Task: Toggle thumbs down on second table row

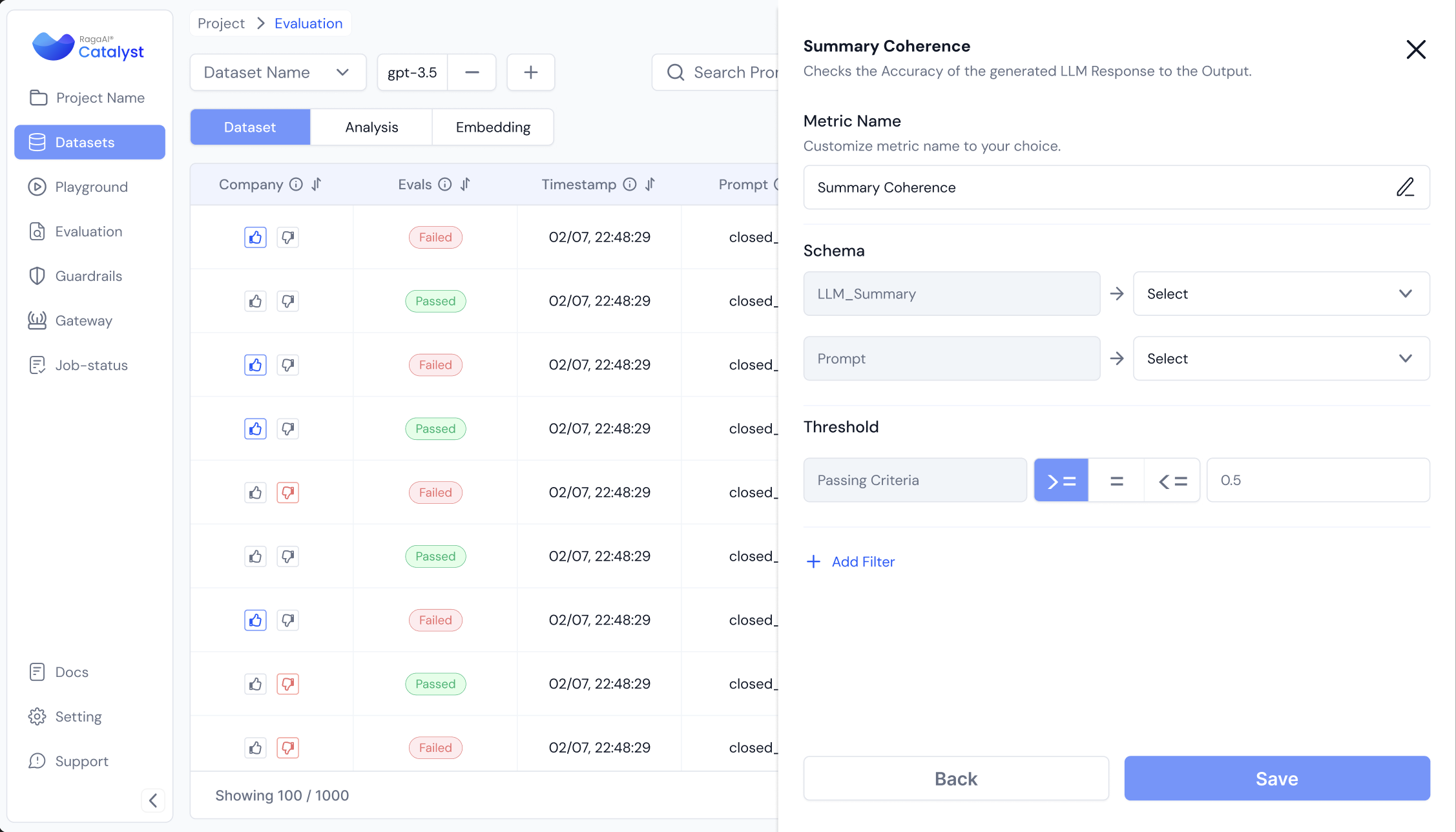Action: [x=287, y=301]
